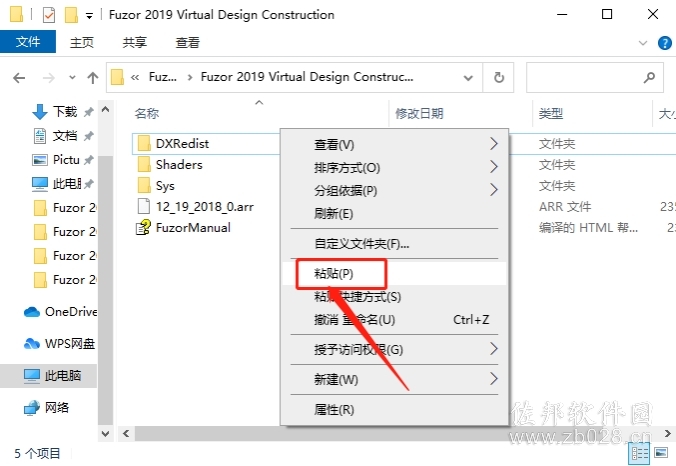Click the Back navigation arrow
676x466 pixels.
[x=19, y=78]
